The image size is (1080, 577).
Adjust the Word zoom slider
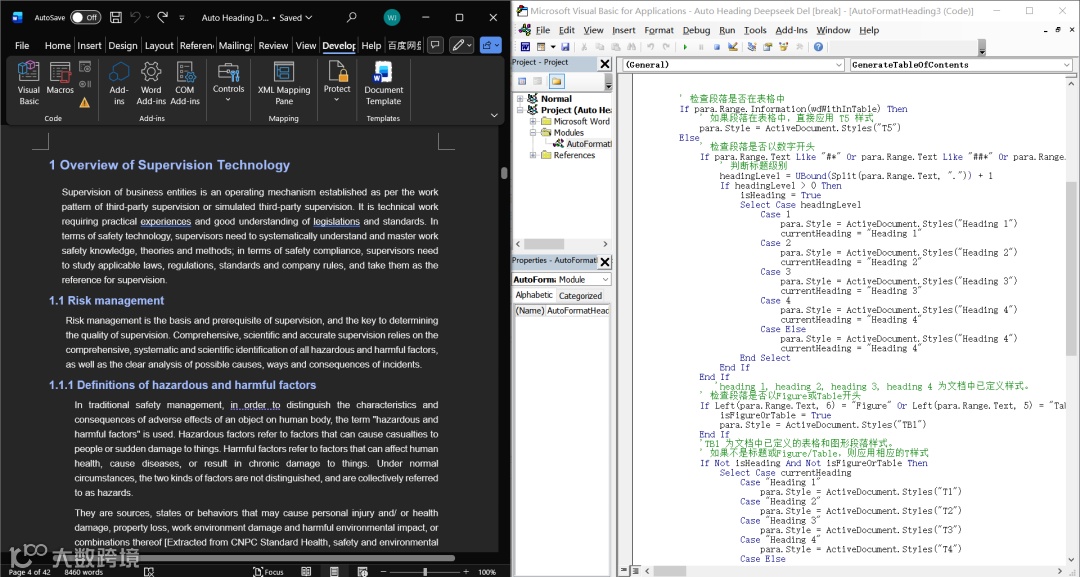point(425,571)
